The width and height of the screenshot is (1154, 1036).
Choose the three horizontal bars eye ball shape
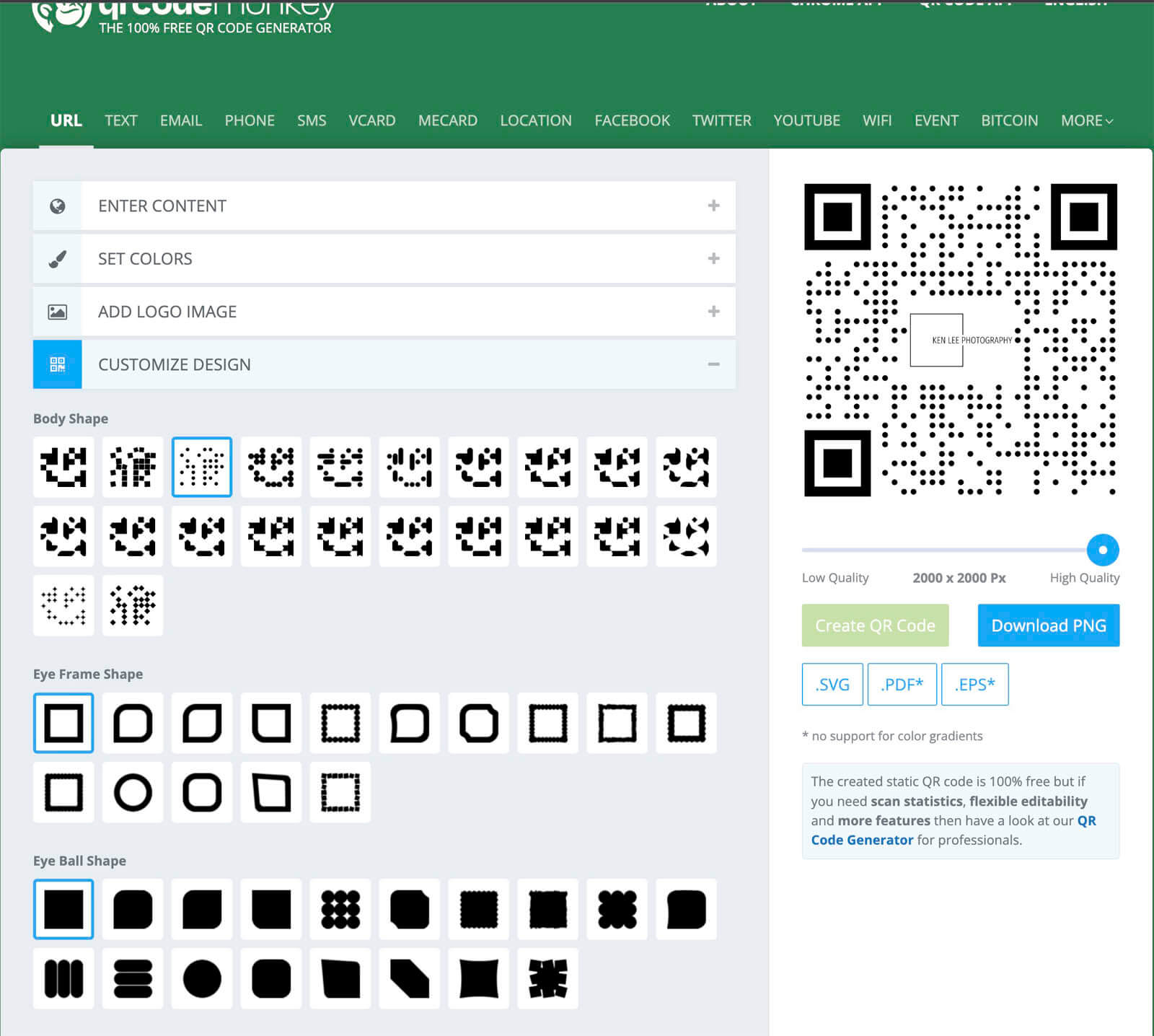click(x=133, y=978)
